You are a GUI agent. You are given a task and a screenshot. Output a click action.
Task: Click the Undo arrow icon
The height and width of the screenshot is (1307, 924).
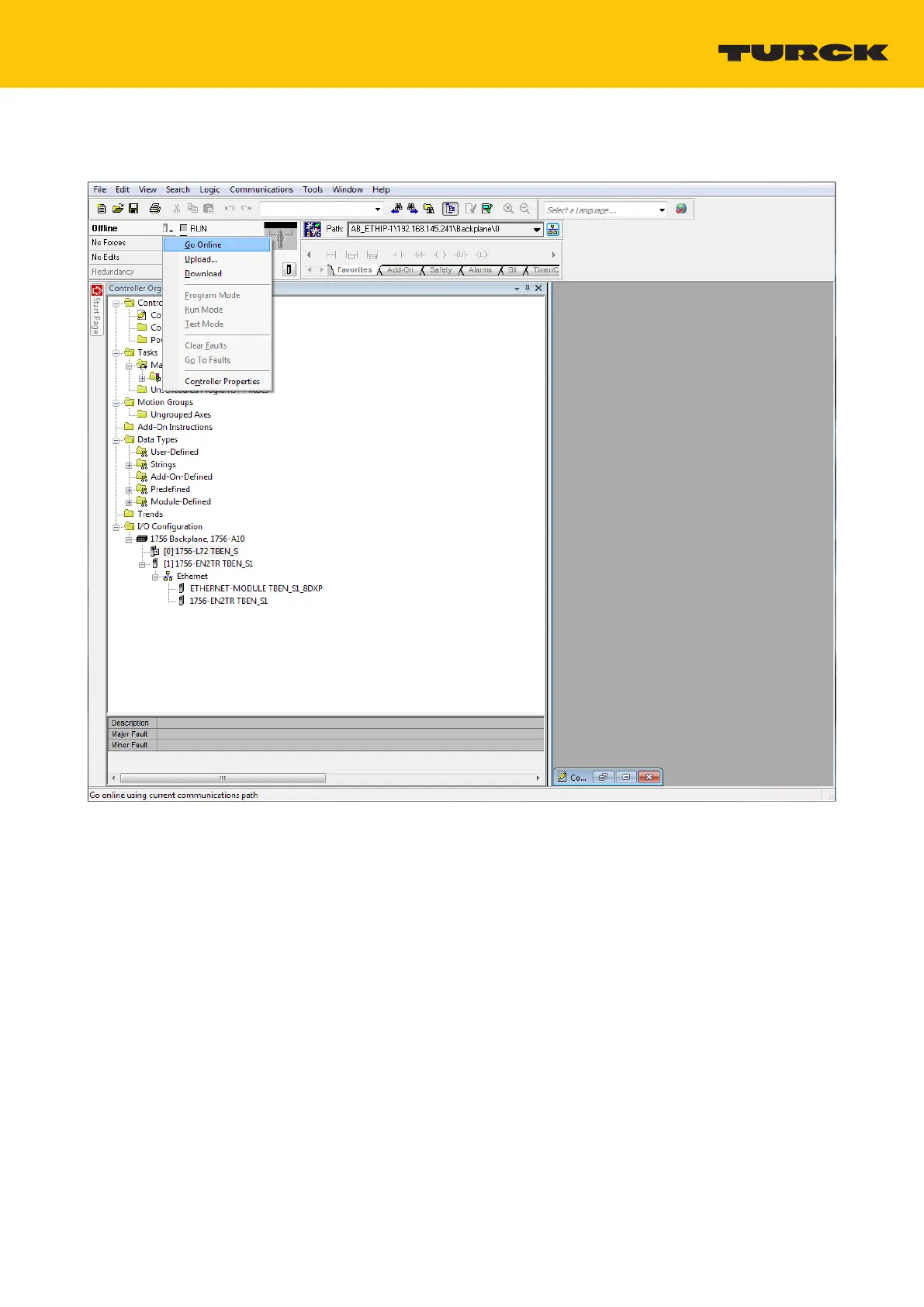click(230, 209)
